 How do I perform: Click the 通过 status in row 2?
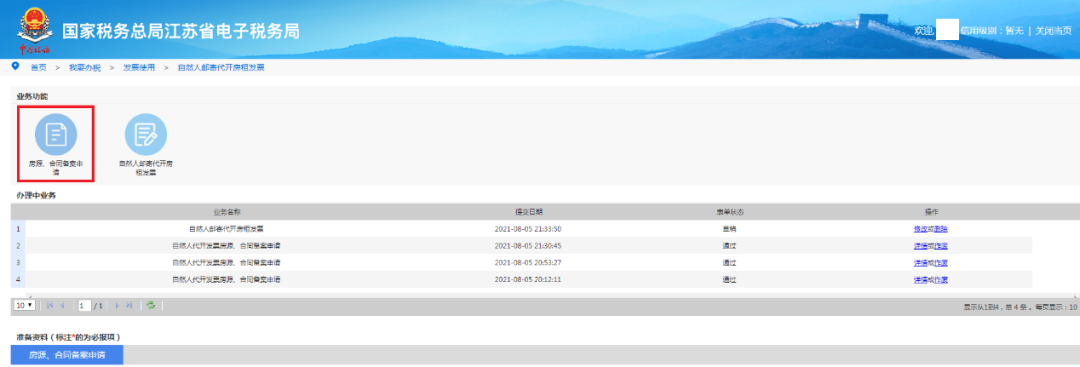pyautogui.click(x=729, y=246)
